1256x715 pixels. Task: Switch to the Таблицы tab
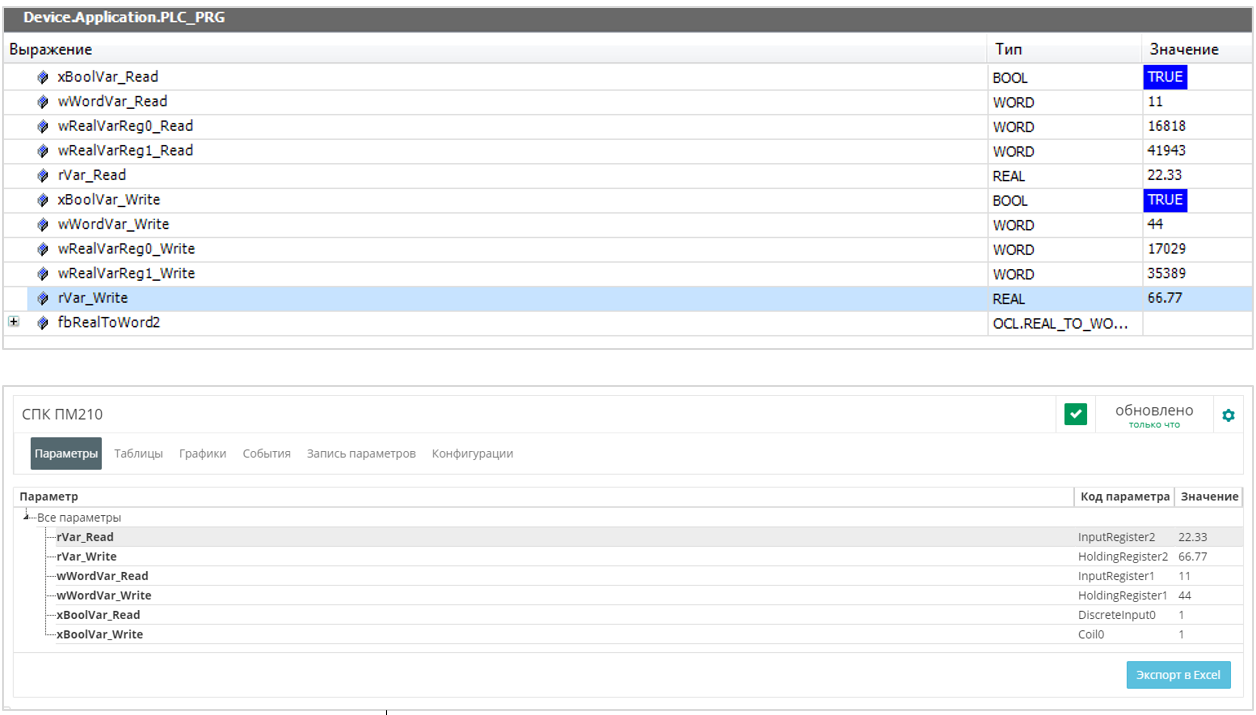coord(138,454)
